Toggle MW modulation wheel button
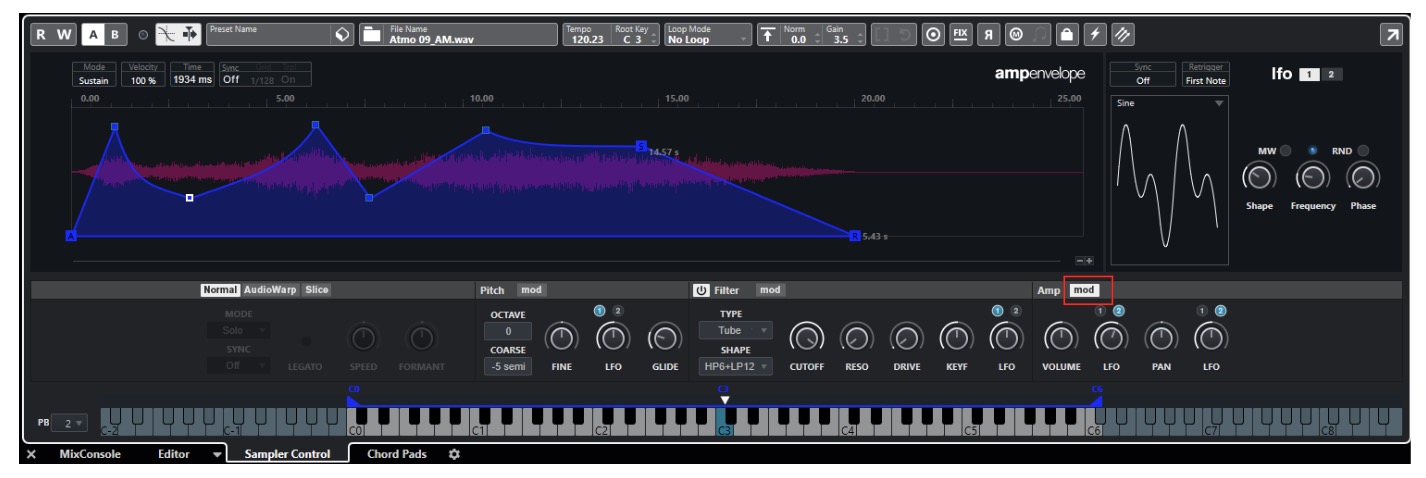Viewport: 1426px width, 478px height. [1286, 151]
